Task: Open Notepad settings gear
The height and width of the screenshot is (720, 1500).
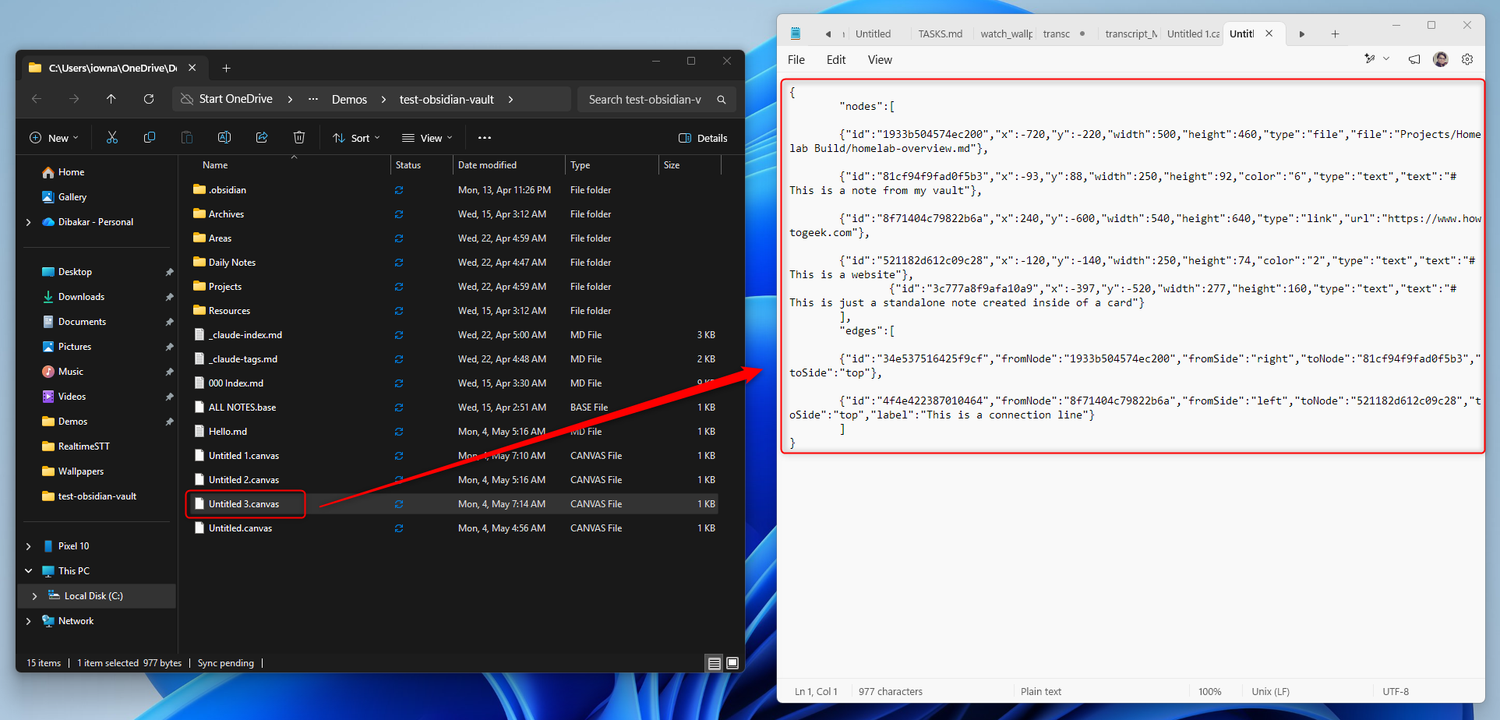Action: pos(1467,60)
